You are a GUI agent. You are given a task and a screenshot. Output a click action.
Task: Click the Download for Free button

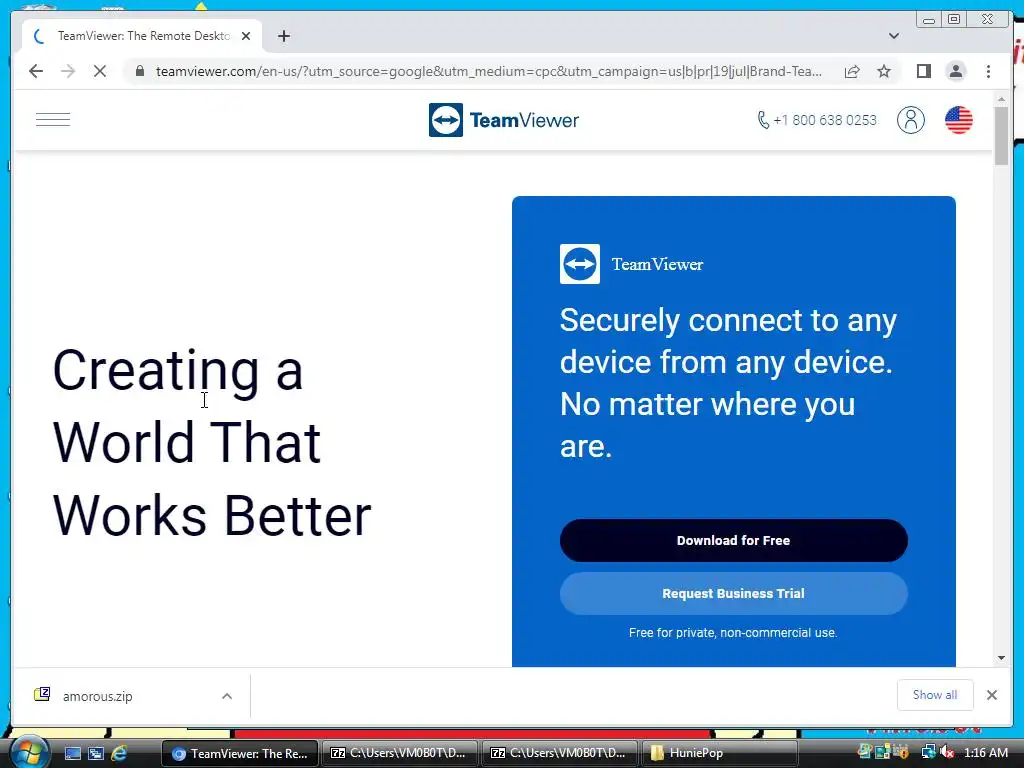pyautogui.click(x=733, y=541)
